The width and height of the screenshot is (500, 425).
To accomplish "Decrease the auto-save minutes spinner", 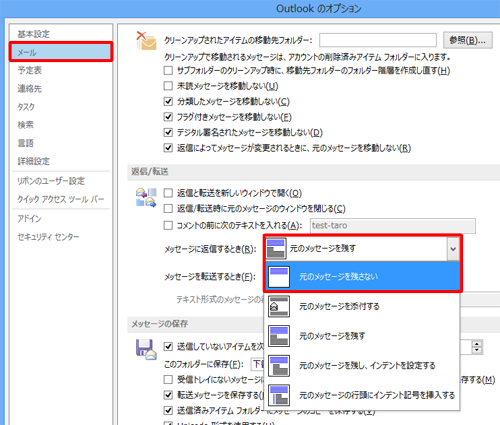I will [x=477, y=350].
